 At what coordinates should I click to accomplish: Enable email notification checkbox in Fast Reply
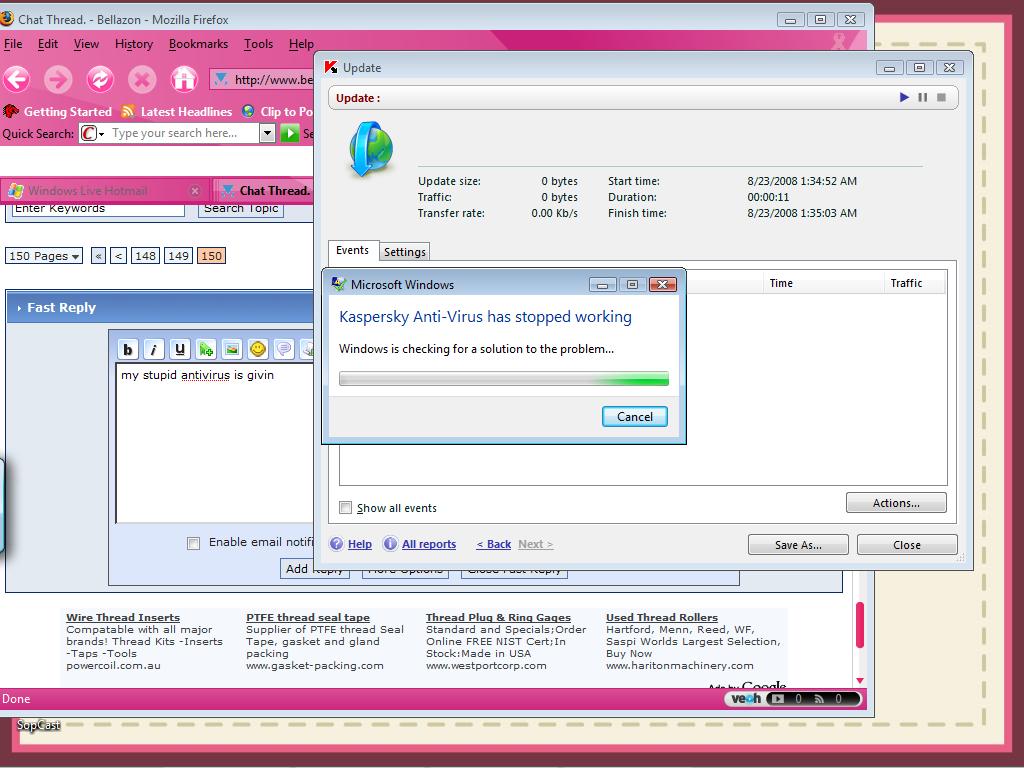pos(193,543)
